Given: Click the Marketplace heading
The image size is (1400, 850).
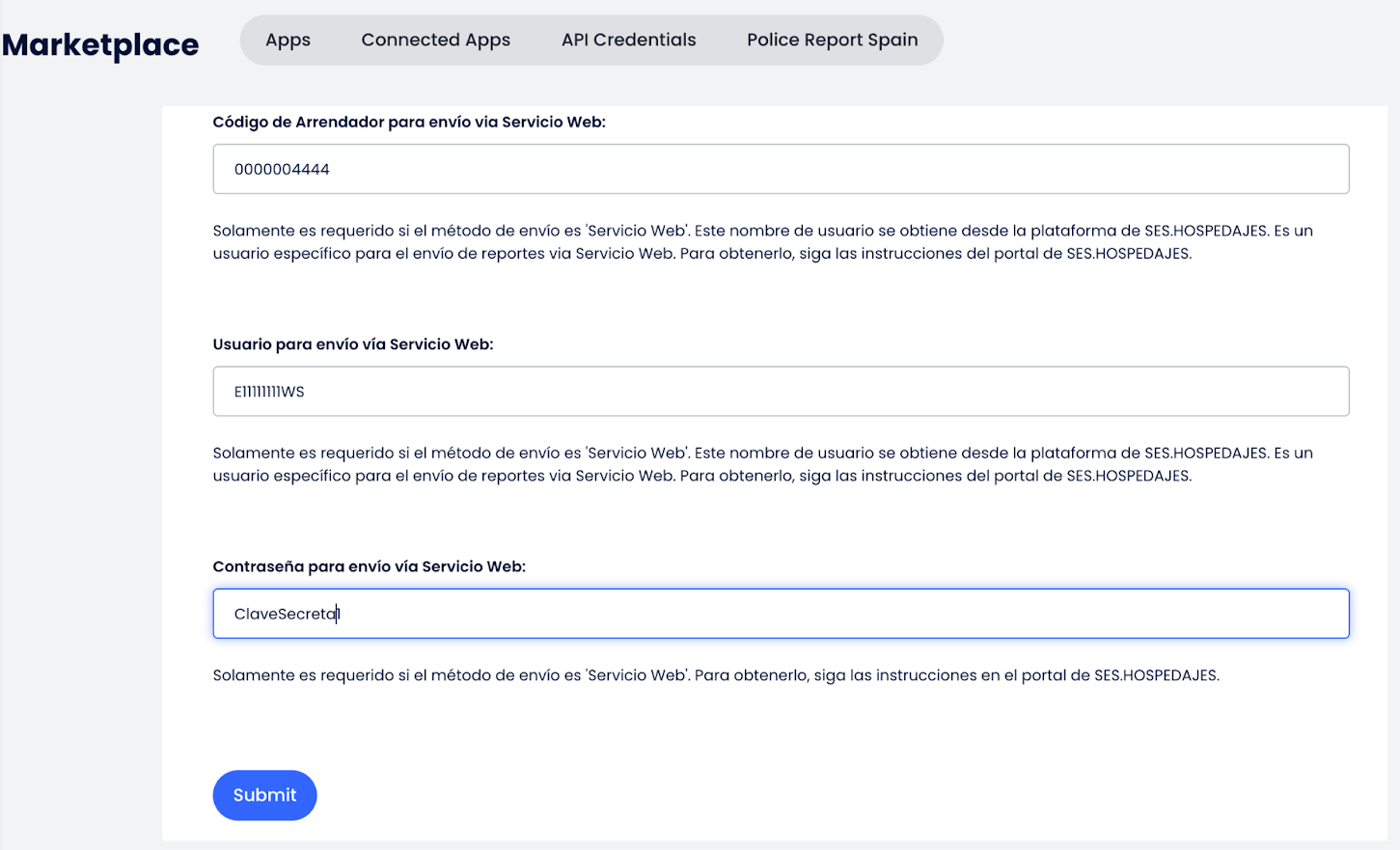Looking at the screenshot, I should pos(100,44).
